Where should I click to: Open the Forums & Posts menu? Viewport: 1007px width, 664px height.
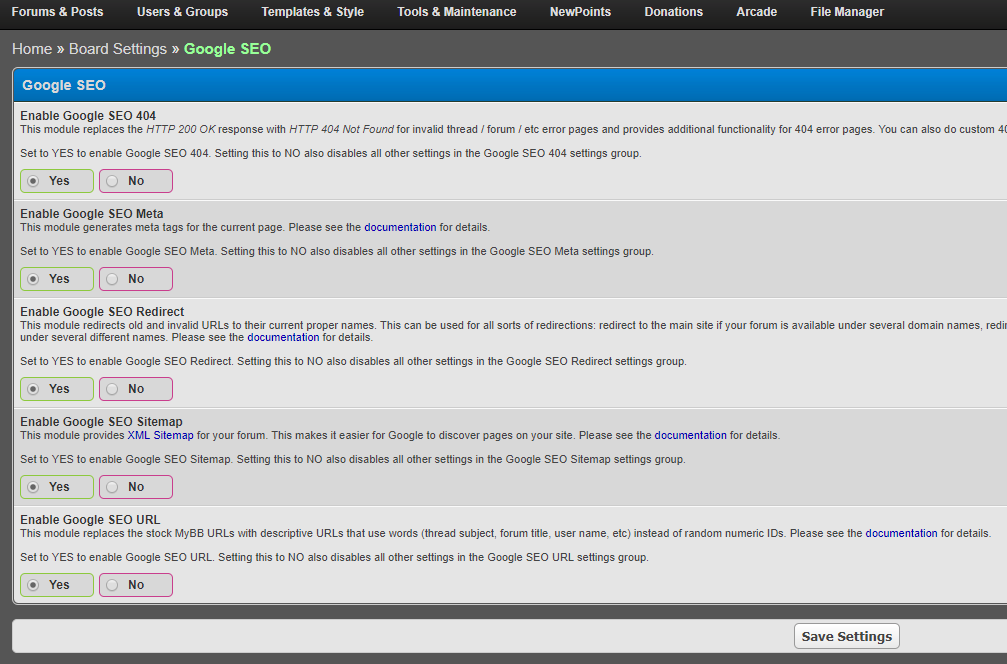pyautogui.click(x=57, y=12)
